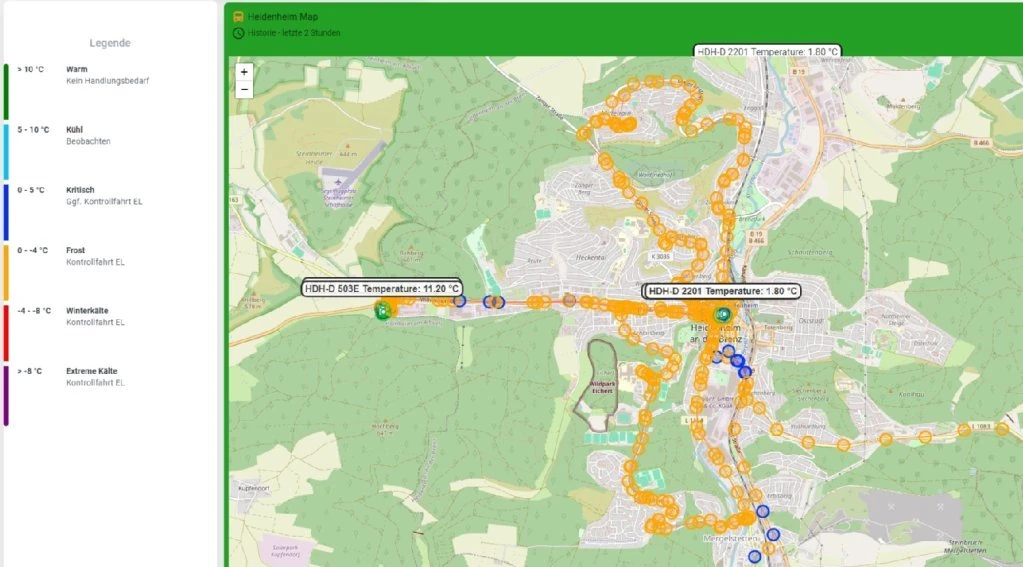The width and height of the screenshot is (1023, 567).
Task: Click the green Warm legend color bar
Action: [6, 91]
